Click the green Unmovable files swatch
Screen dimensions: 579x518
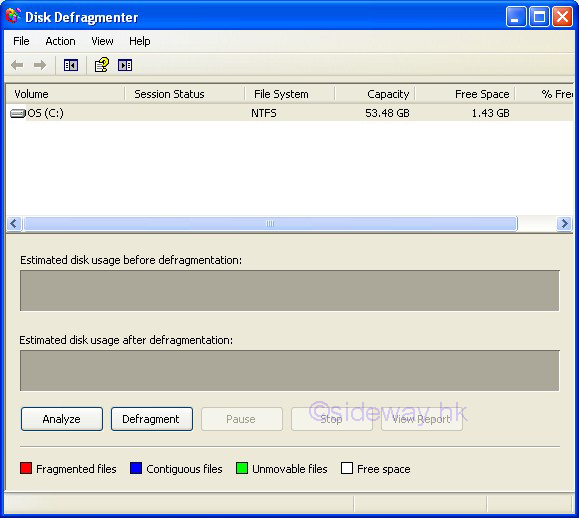click(x=242, y=468)
